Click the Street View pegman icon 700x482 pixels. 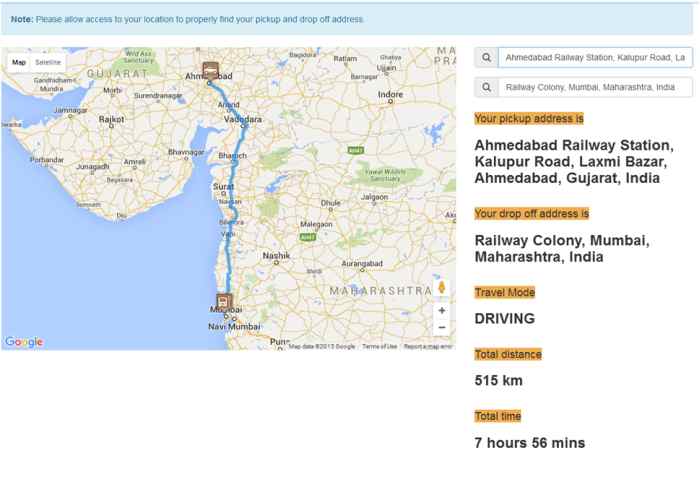(x=442, y=288)
